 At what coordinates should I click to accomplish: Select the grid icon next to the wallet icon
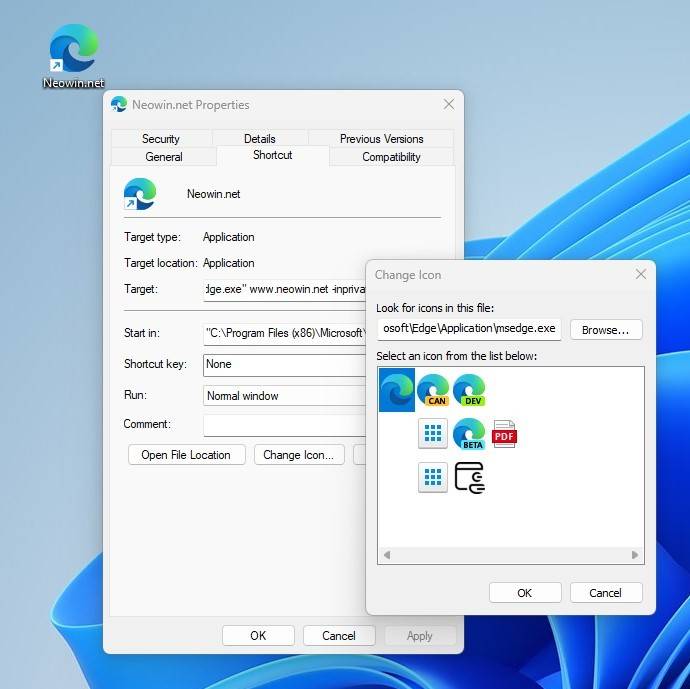433,477
